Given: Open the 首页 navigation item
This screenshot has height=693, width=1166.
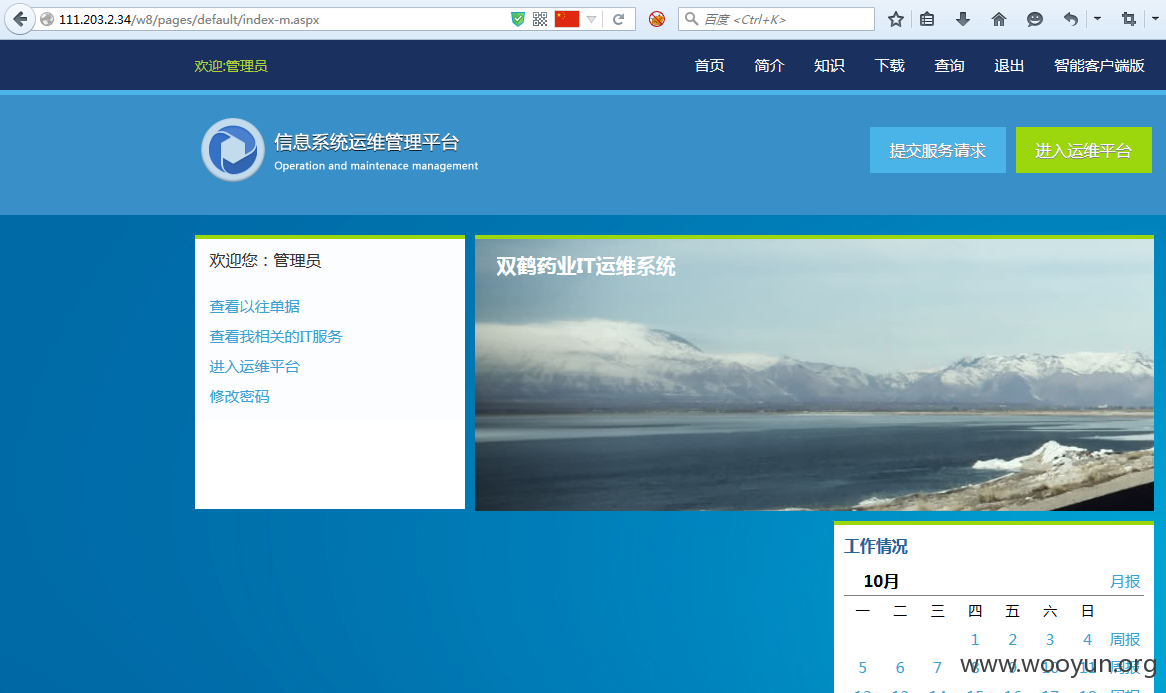Looking at the screenshot, I should pyautogui.click(x=709, y=65).
